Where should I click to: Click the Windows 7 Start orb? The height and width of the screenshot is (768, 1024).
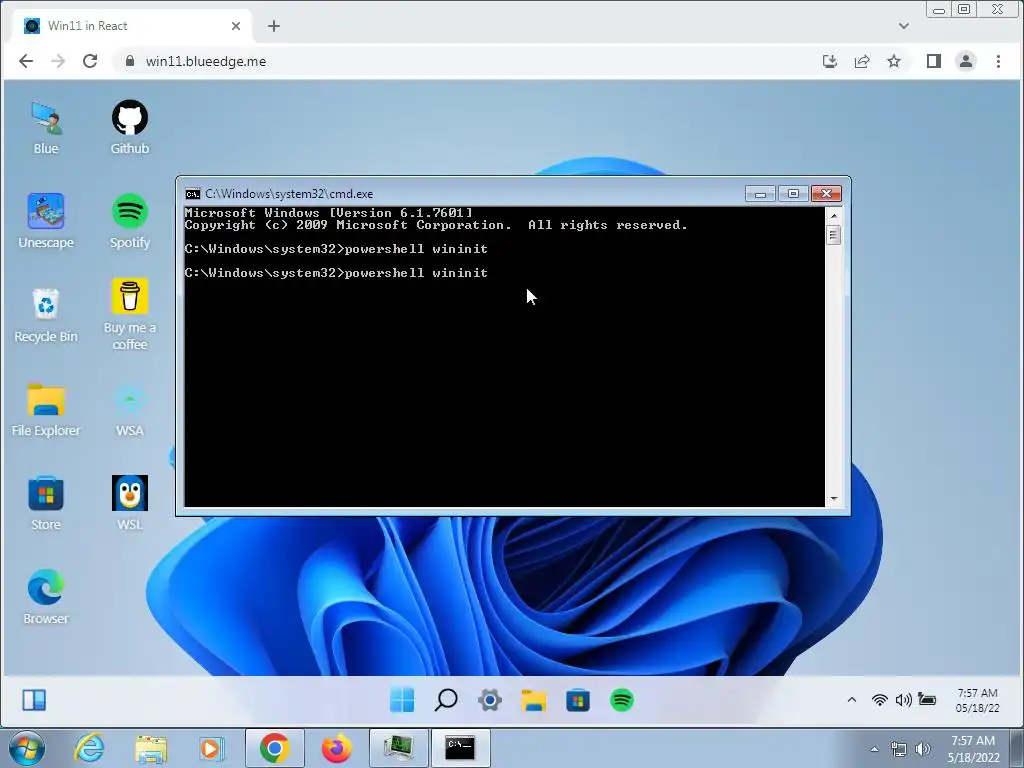point(27,748)
